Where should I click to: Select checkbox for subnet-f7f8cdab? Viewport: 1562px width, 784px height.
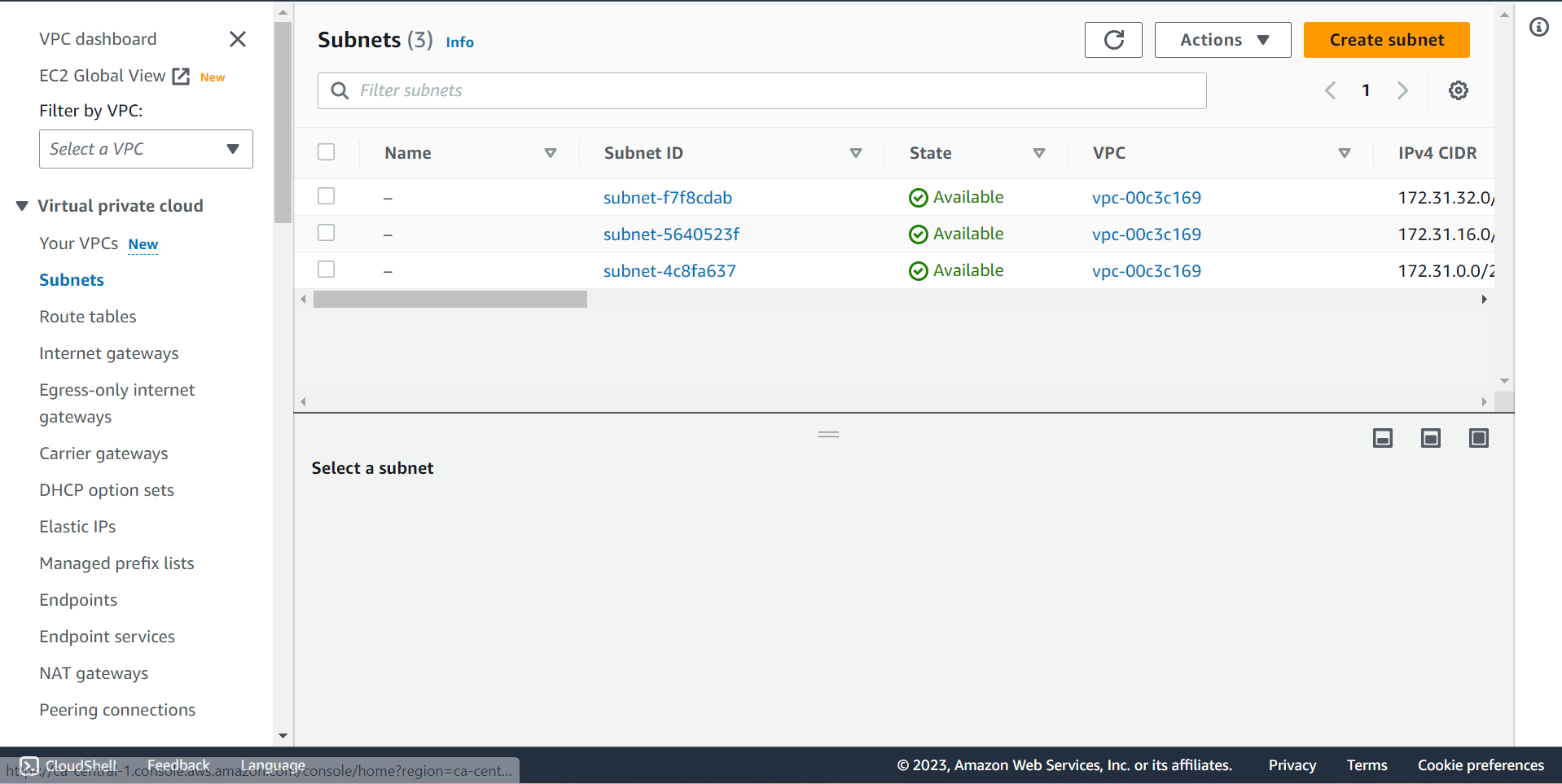tap(327, 196)
